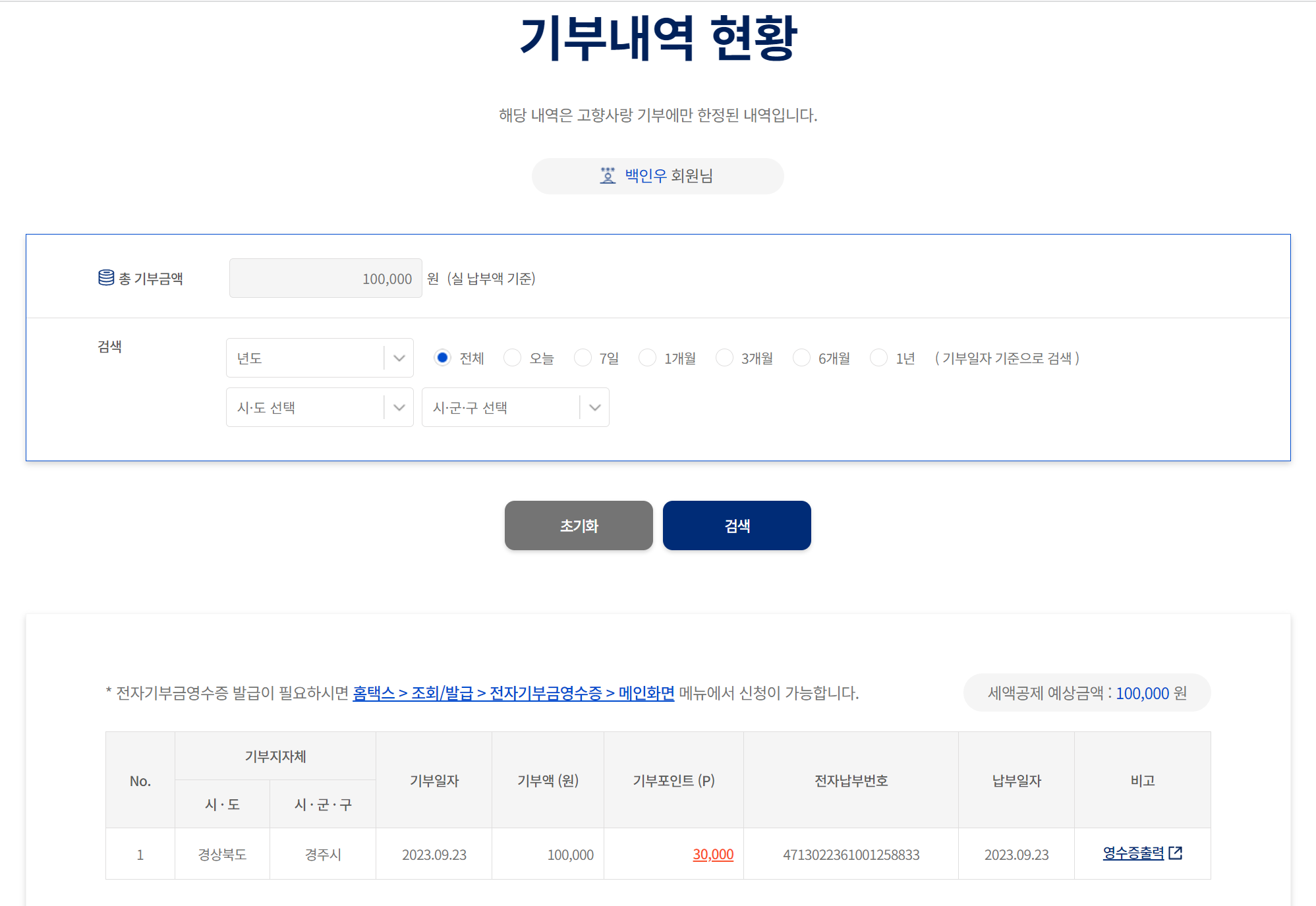The width and height of the screenshot is (1316, 906).
Task: Expand the 시·도 선택 dropdown
Action: point(320,407)
